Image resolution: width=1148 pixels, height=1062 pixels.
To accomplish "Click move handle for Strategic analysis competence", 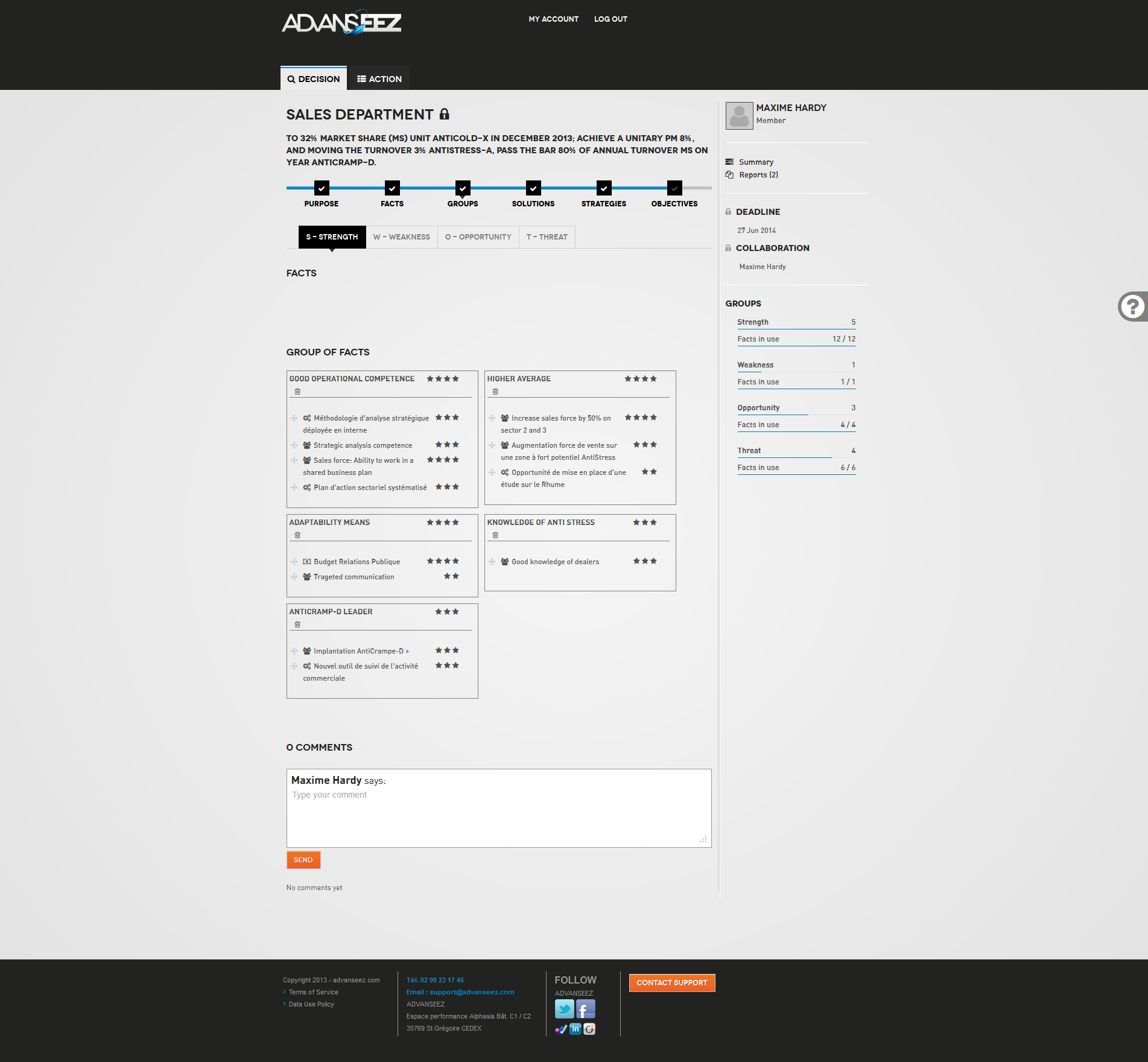I will pyautogui.click(x=294, y=445).
